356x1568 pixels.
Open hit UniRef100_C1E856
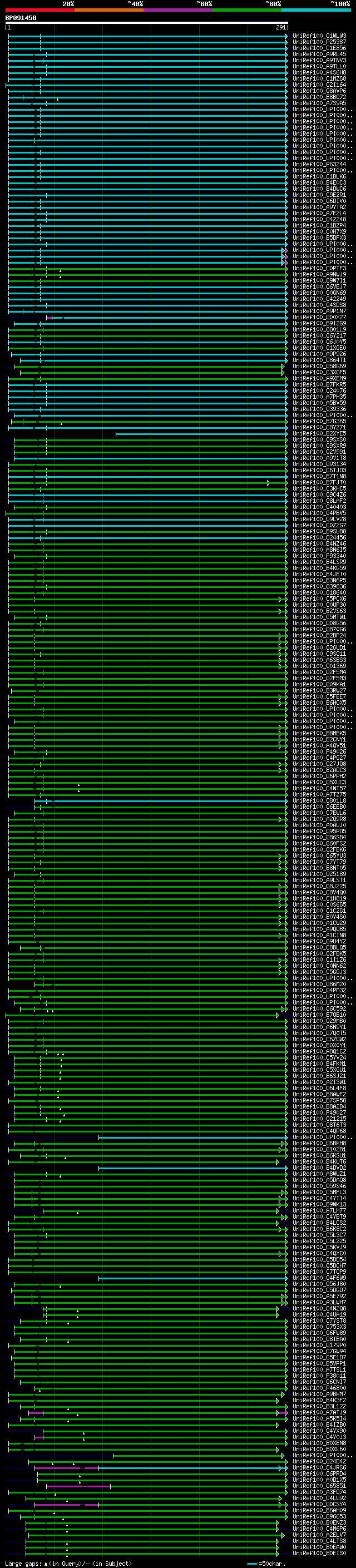(x=319, y=48)
